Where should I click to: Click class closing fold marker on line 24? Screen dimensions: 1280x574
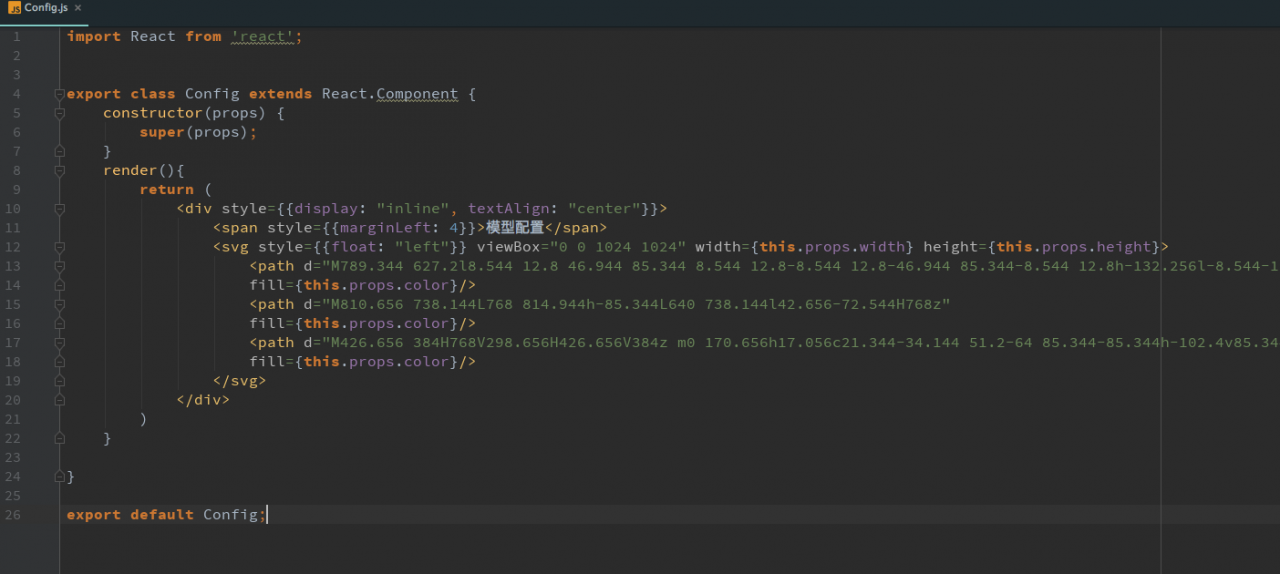coord(59,476)
